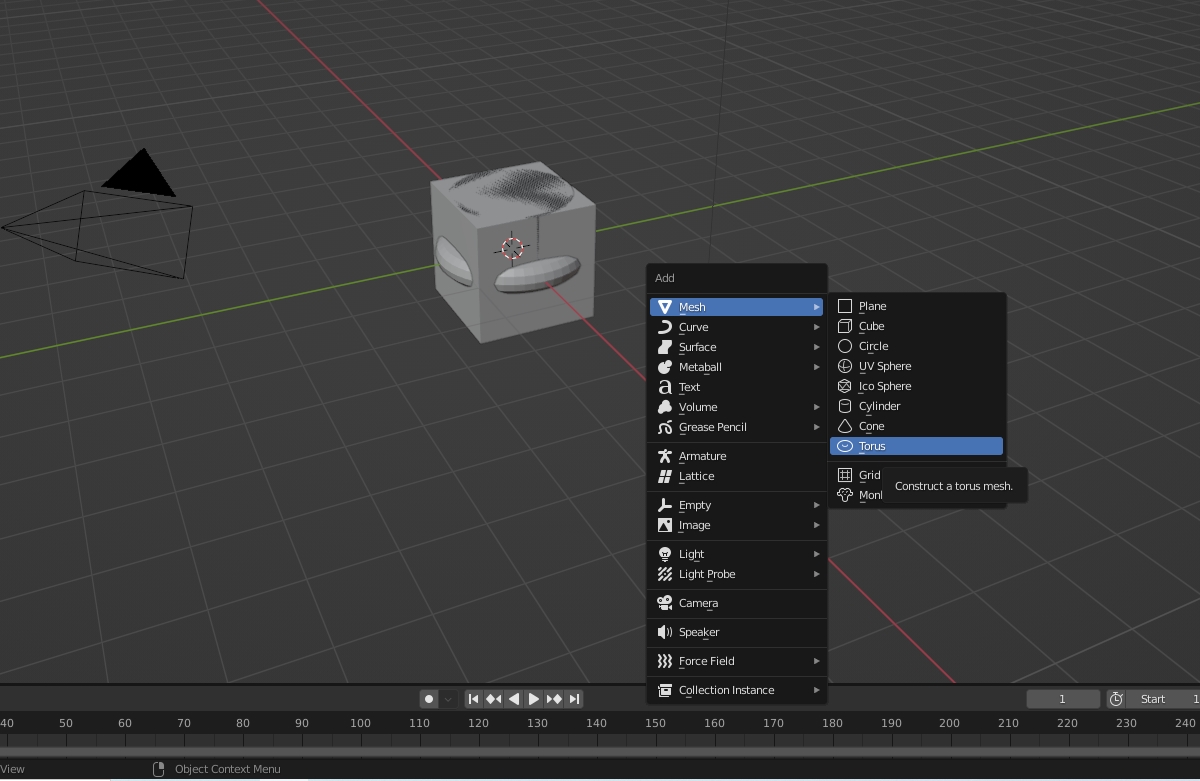Screen dimensions: 1200x781
Task: Toggle the preview range clock icon
Action: [x=1117, y=699]
